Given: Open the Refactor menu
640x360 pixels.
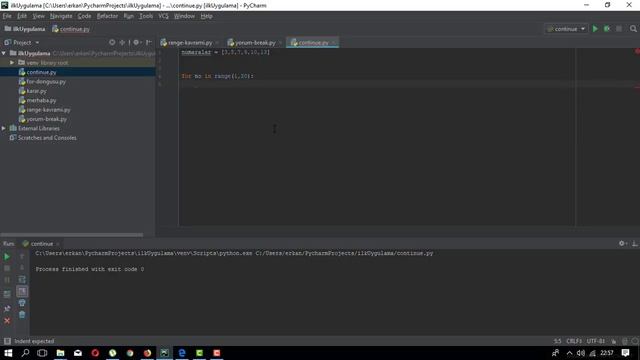Looking at the screenshot, I should 107,16.
